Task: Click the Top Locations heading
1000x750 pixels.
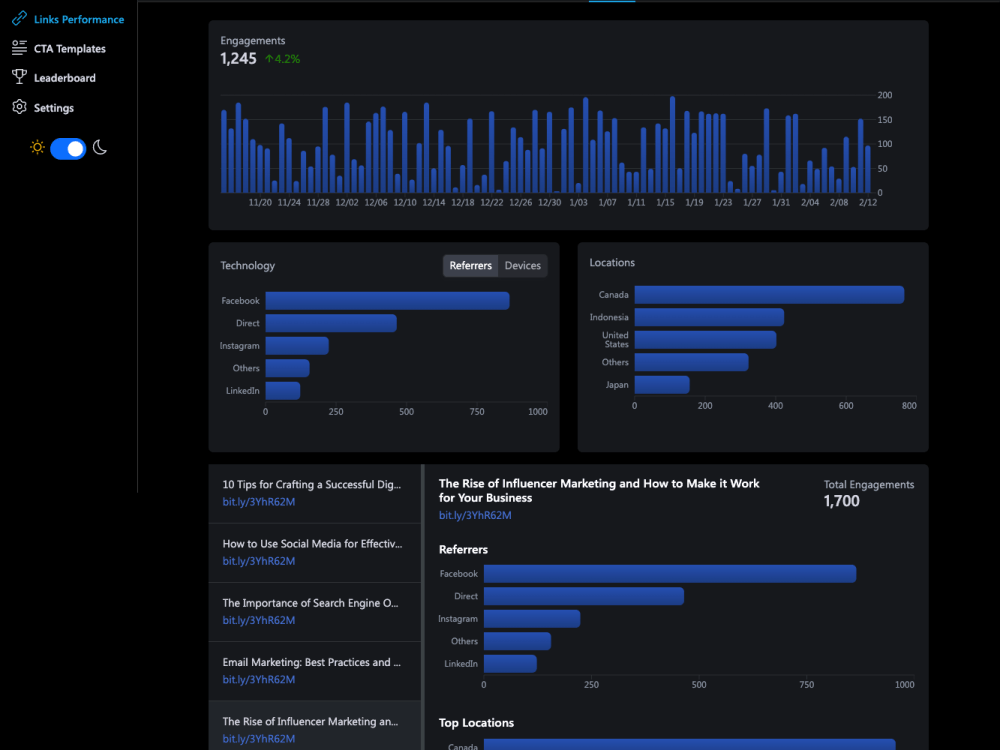Action: 476,723
